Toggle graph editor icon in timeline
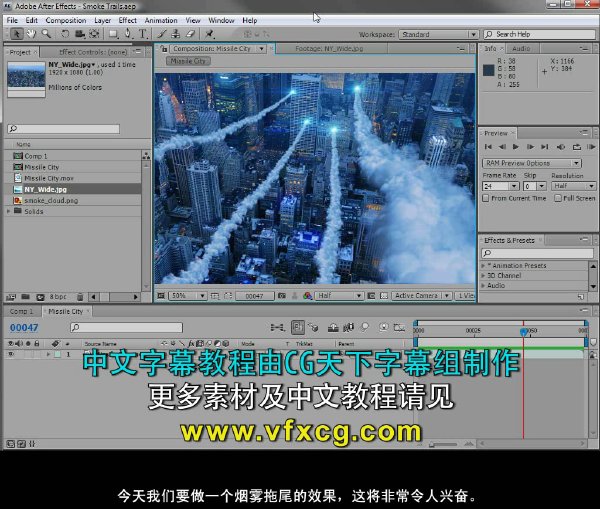Image resolution: width=600 pixels, height=509 pixels. (x=399, y=327)
